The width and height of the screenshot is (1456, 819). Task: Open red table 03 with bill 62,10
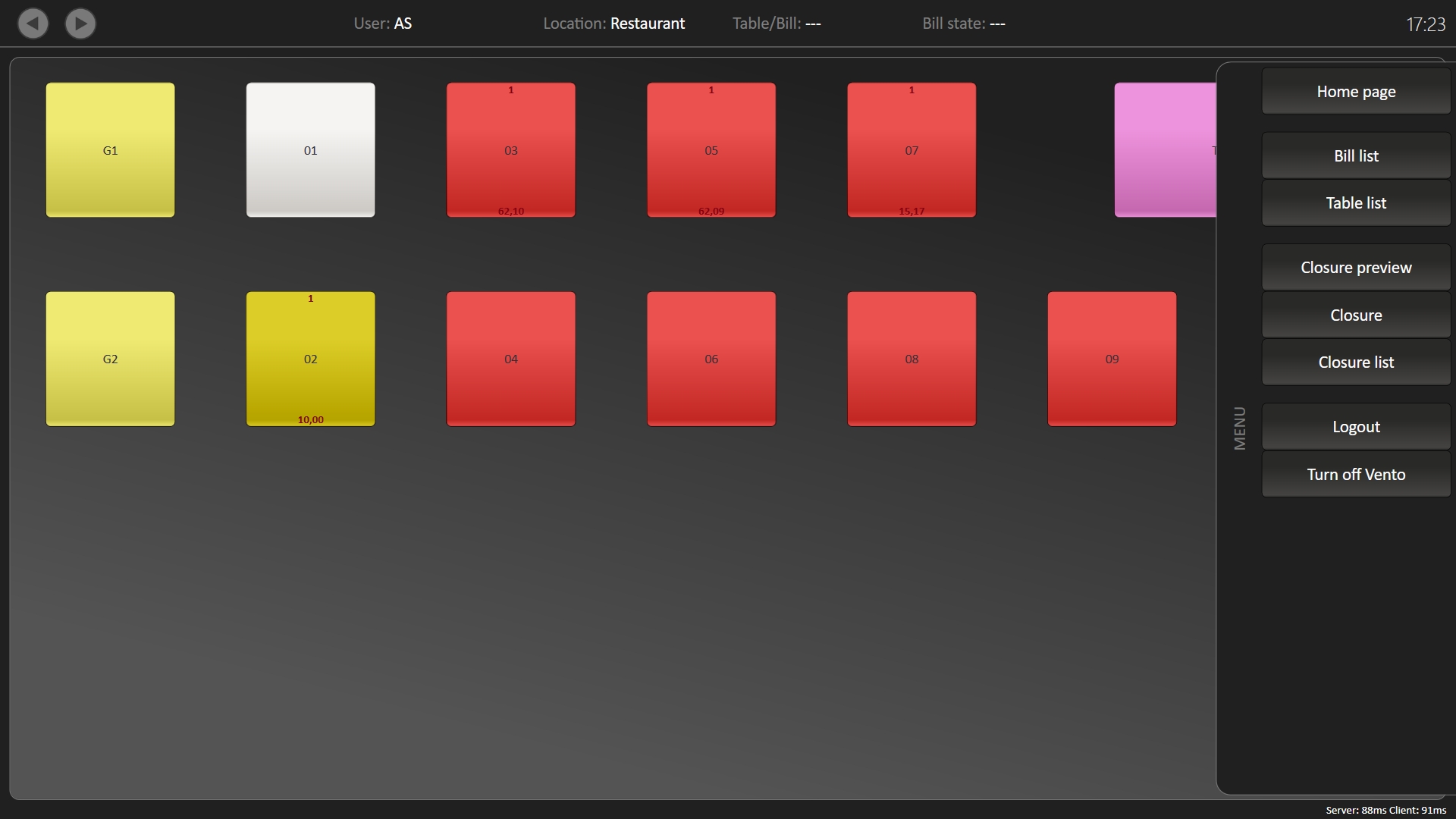(x=510, y=150)
